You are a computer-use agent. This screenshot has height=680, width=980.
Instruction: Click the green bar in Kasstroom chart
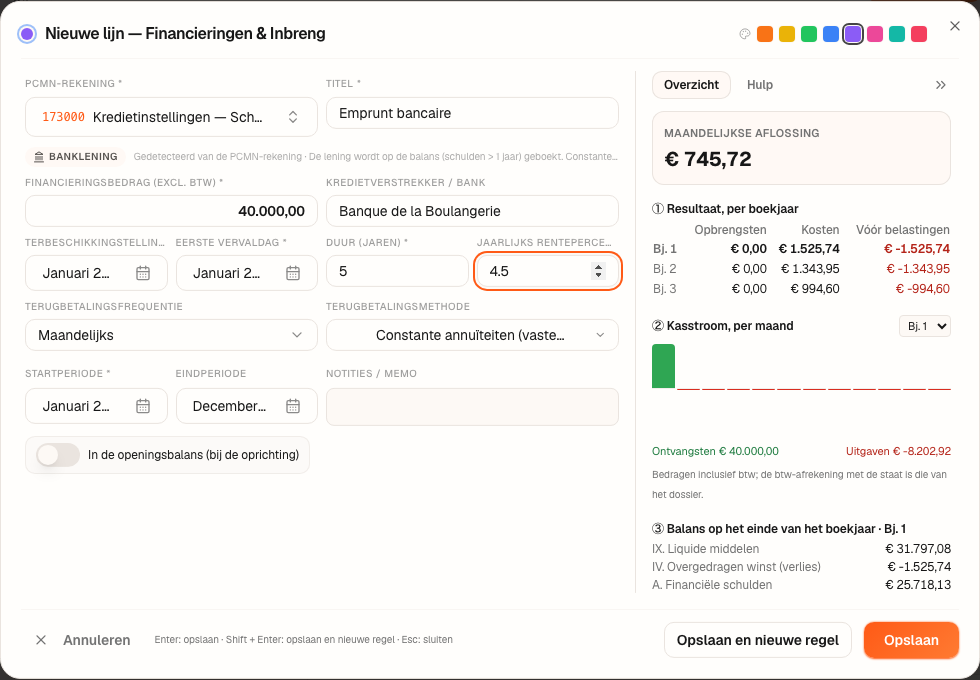coord(663,366)
